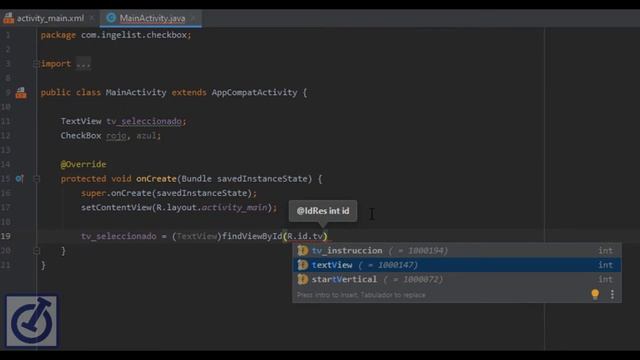Click the findViewById call on line 19

point(252,236)
